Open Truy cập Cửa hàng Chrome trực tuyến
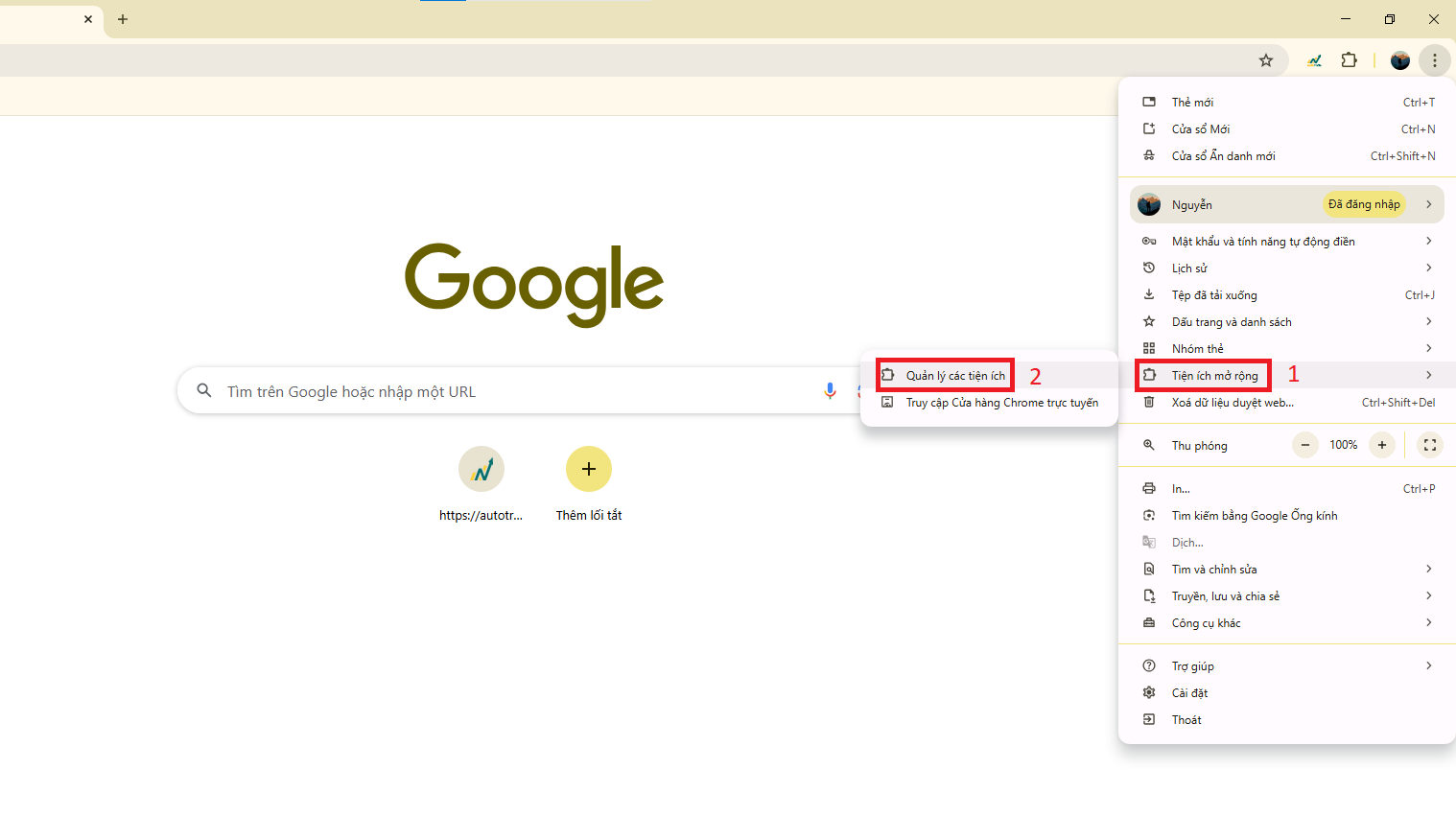 [x=990, y=403]
